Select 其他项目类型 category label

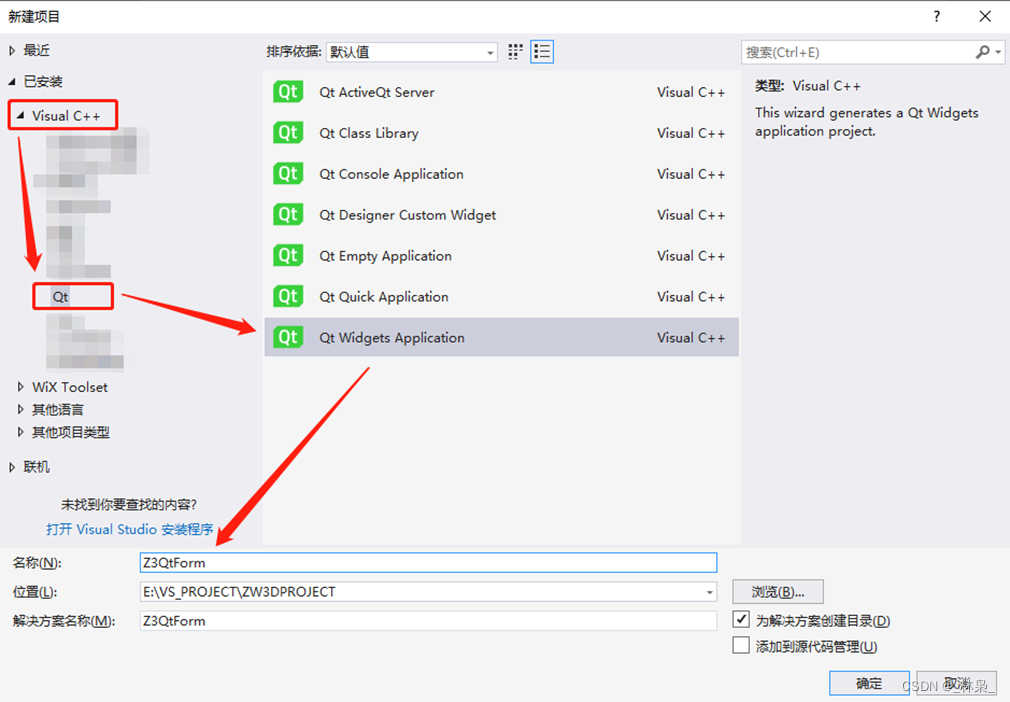click(71, 432)
